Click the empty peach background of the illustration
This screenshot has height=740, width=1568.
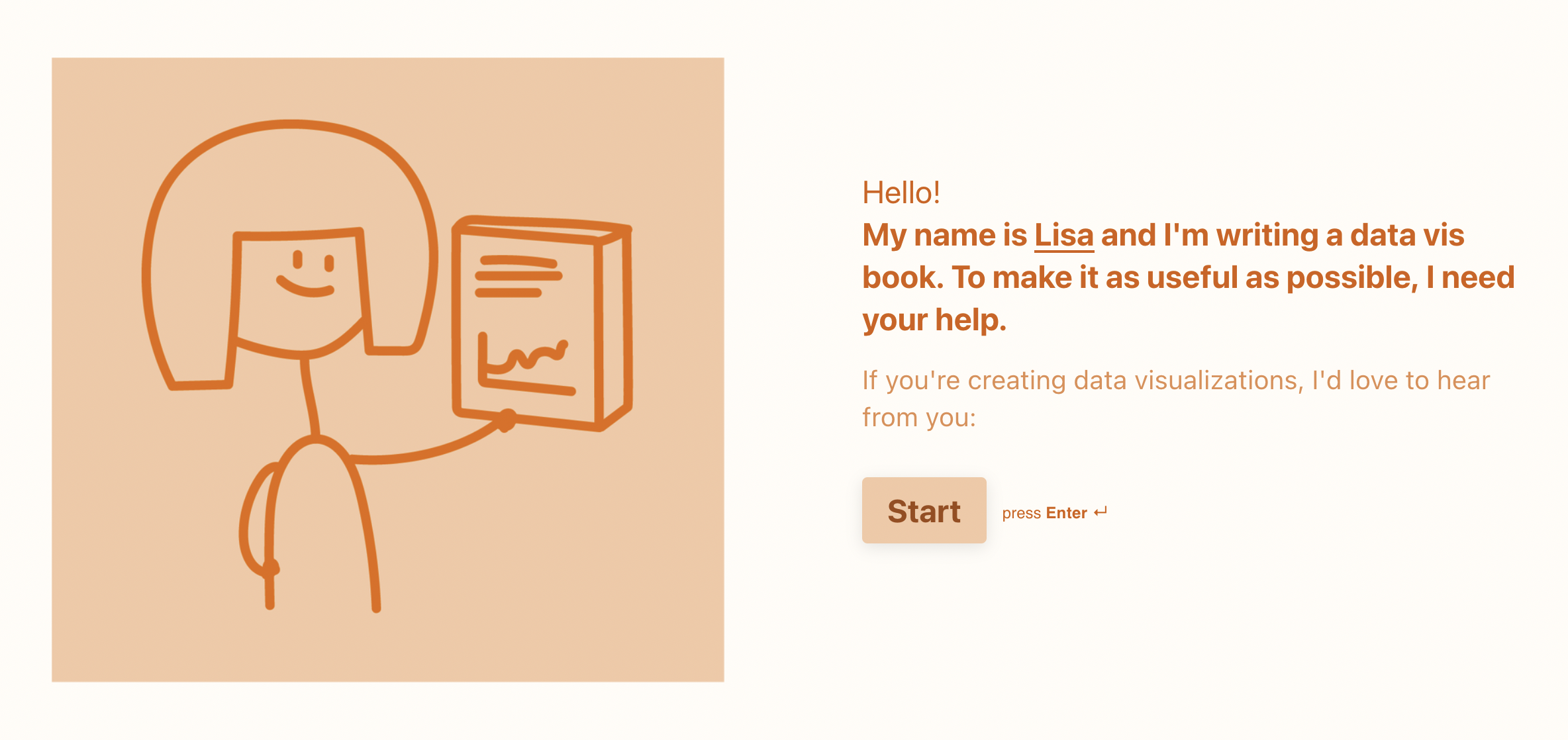point(563,563)
